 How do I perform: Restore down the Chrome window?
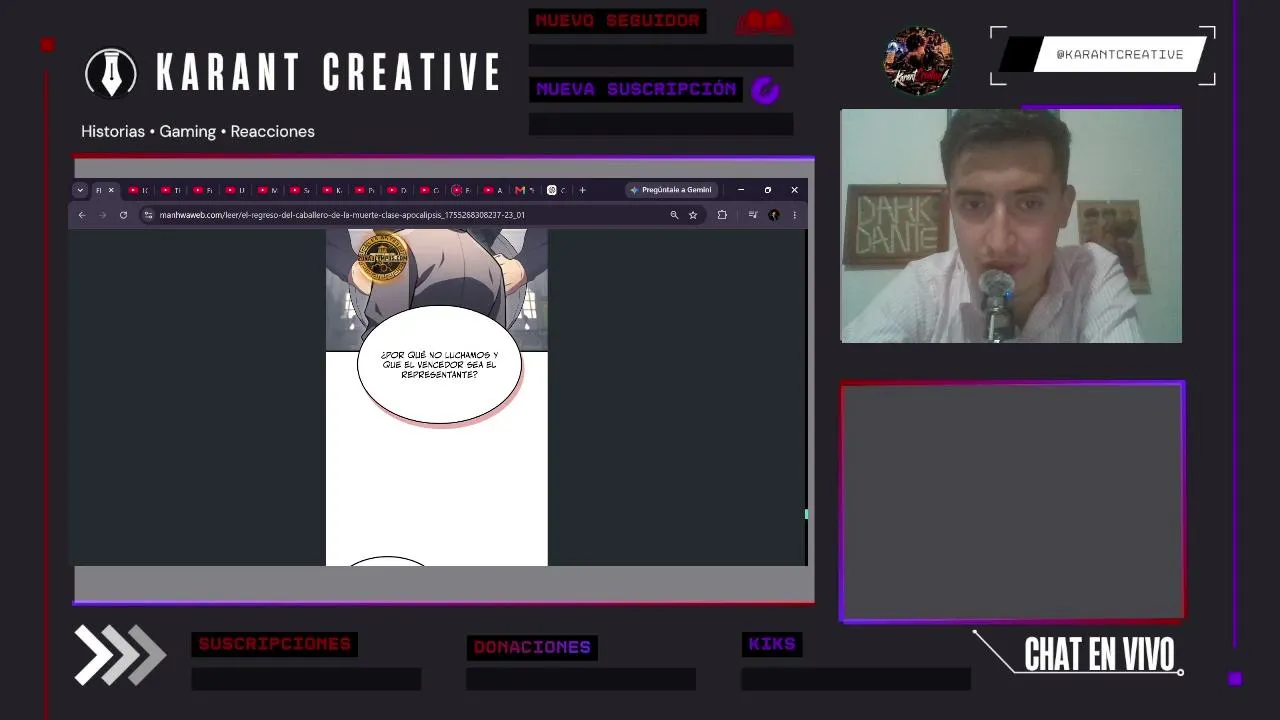click(768, 190)
